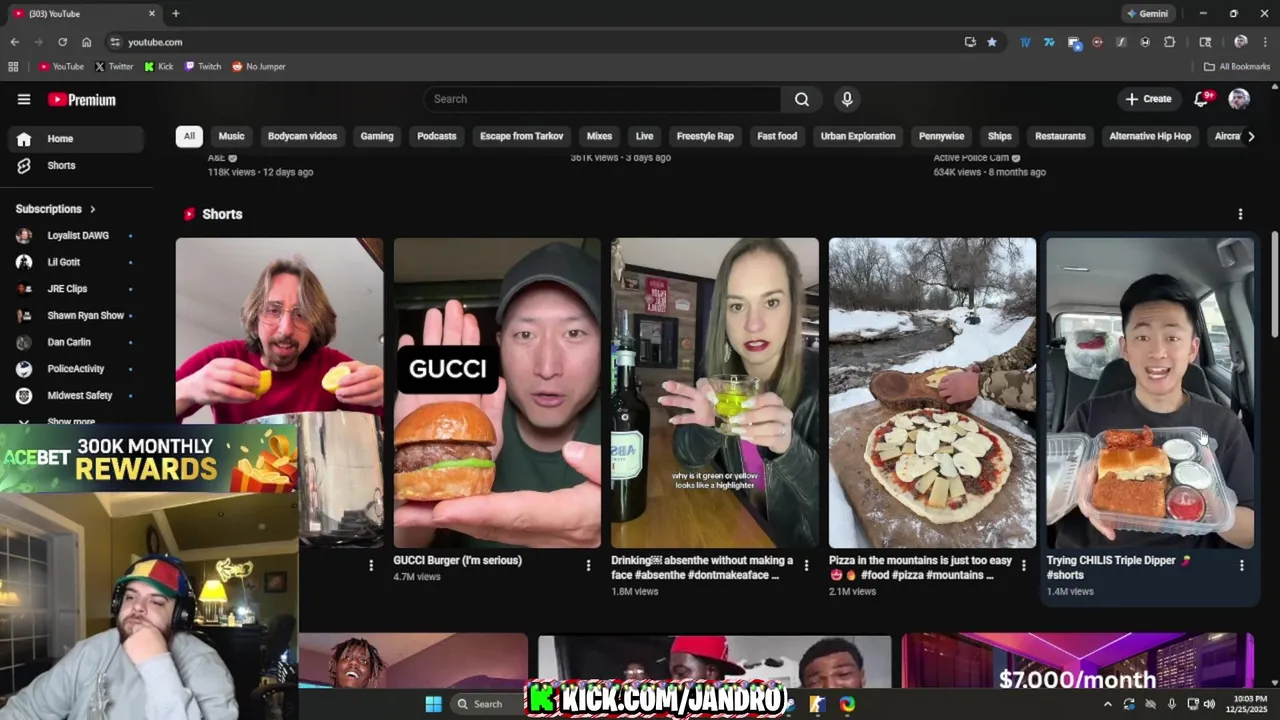This screenshot has height=720, width=1280.
Task: Open the Gemini button in Chrome
Action: click(1147, 14)
